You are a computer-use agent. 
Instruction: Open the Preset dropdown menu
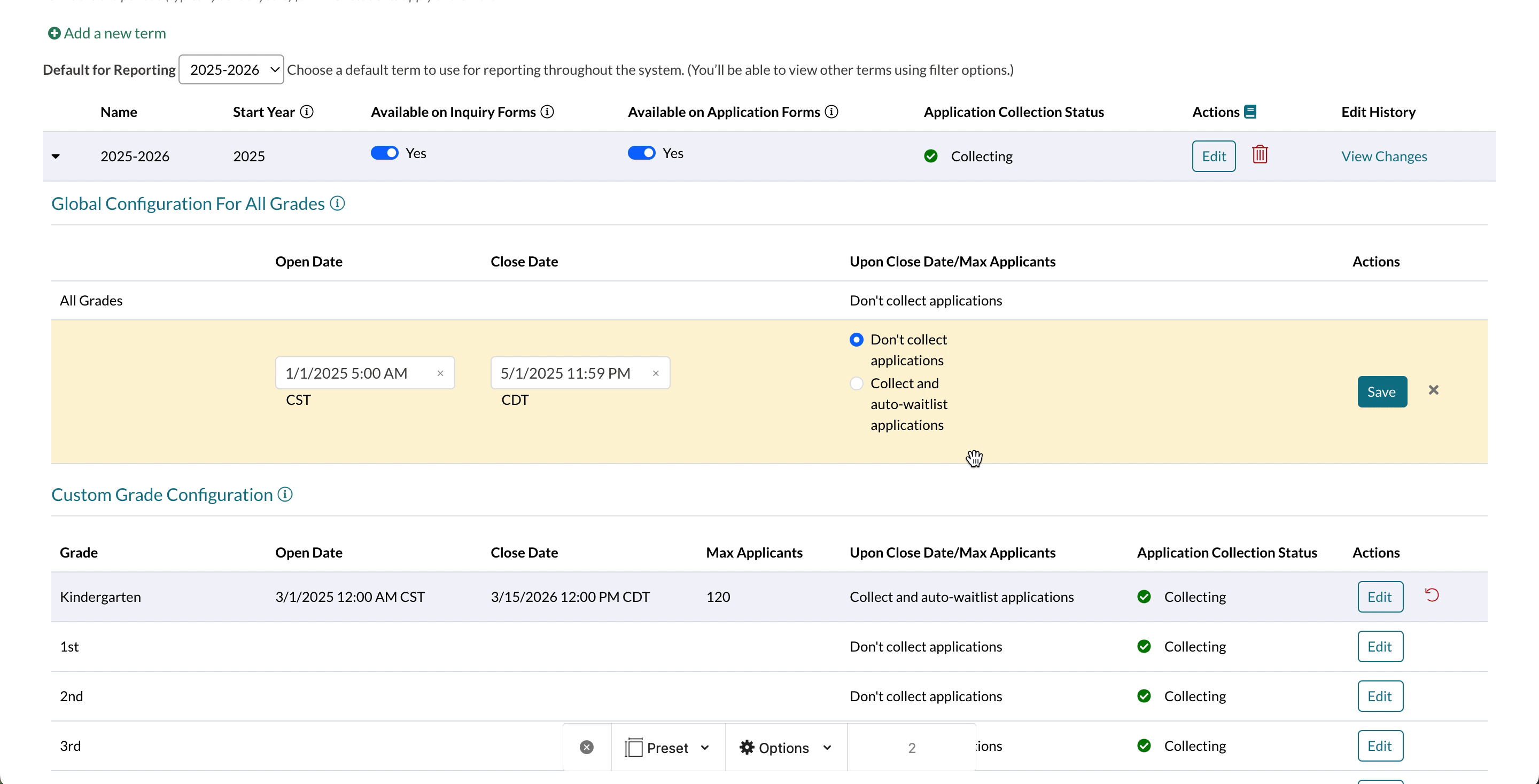click(667, 748)
